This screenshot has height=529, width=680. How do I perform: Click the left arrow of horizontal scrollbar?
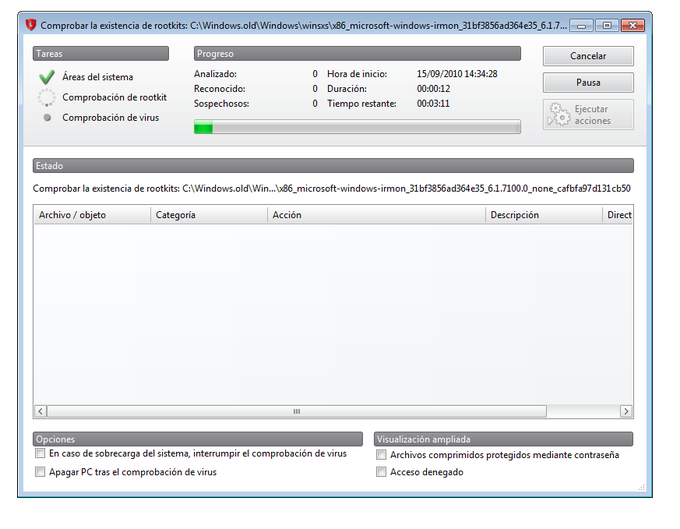click(40, 411)
